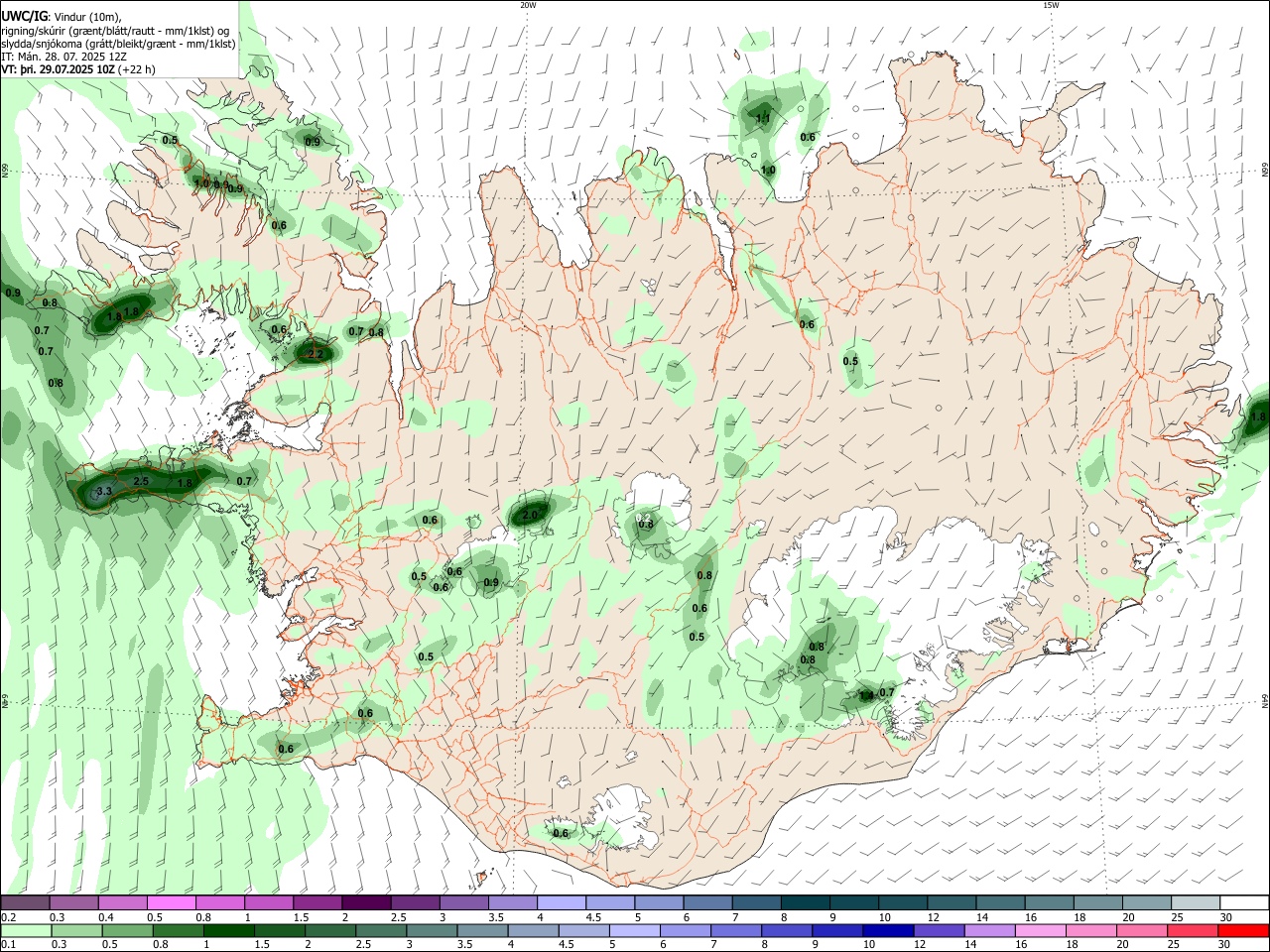The image size is (1270, 952).
Task: Click the "IT: Mán. 28. 07. 2025 12Z" line
Action: [x=63, y=57]
